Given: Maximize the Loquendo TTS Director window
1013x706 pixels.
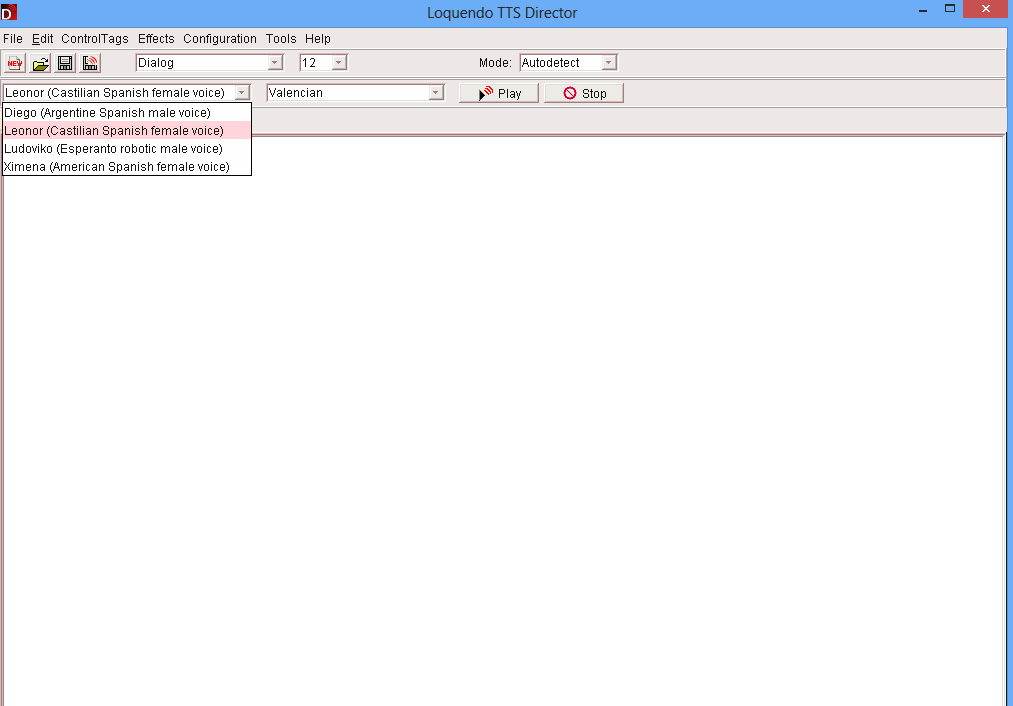Looking at the screenshot, I should point(950,8).
